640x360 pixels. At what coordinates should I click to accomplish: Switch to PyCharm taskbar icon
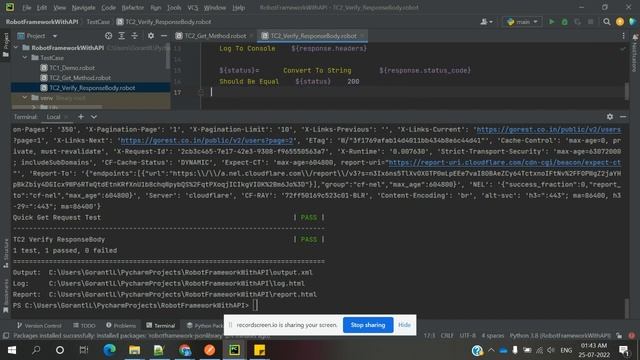coord(234,350)
